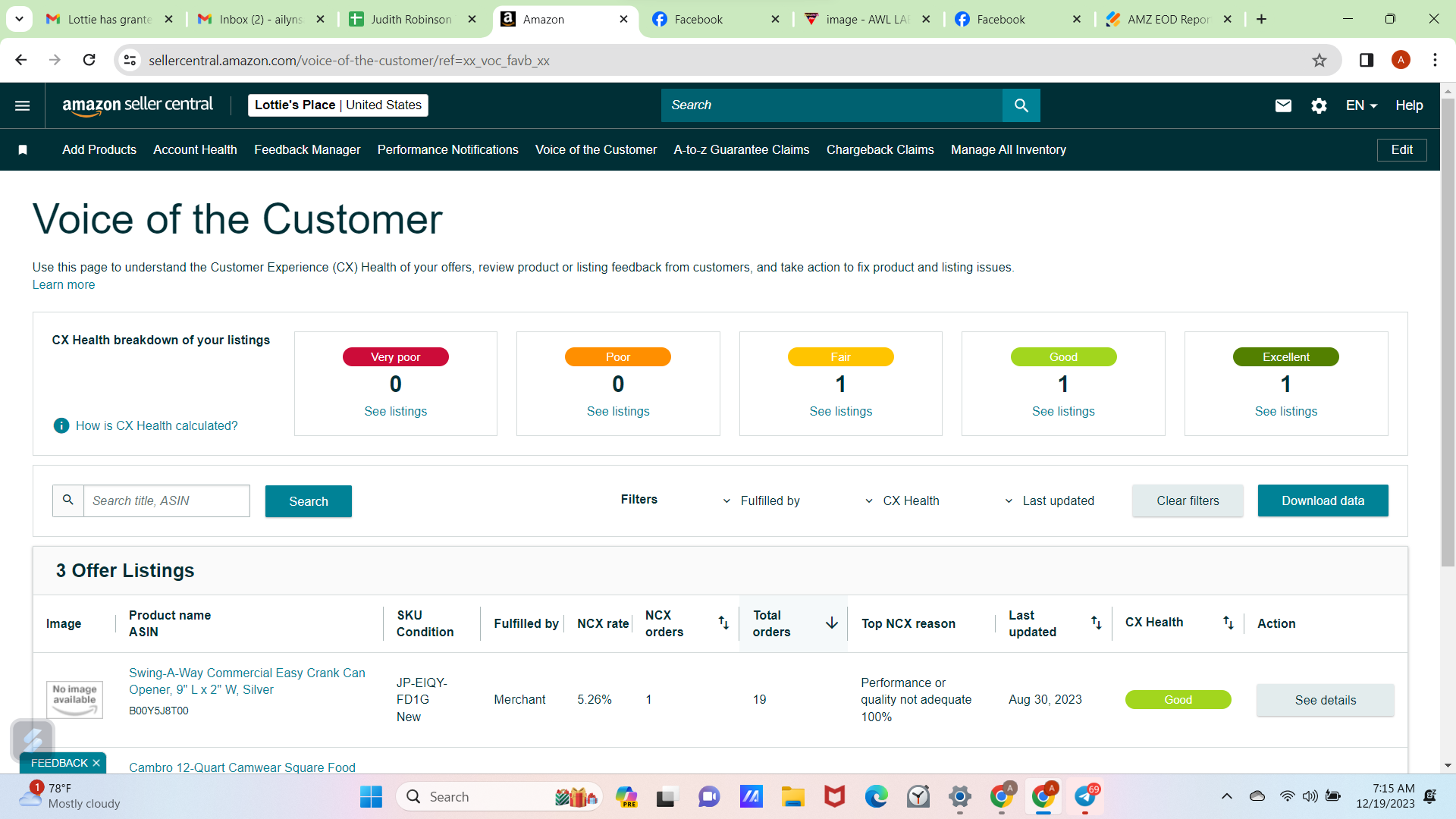Focus the Search title, ASIN input field
Image resolution: width=1456 pixels, height=819 pixels.
(x=166, y=500)
